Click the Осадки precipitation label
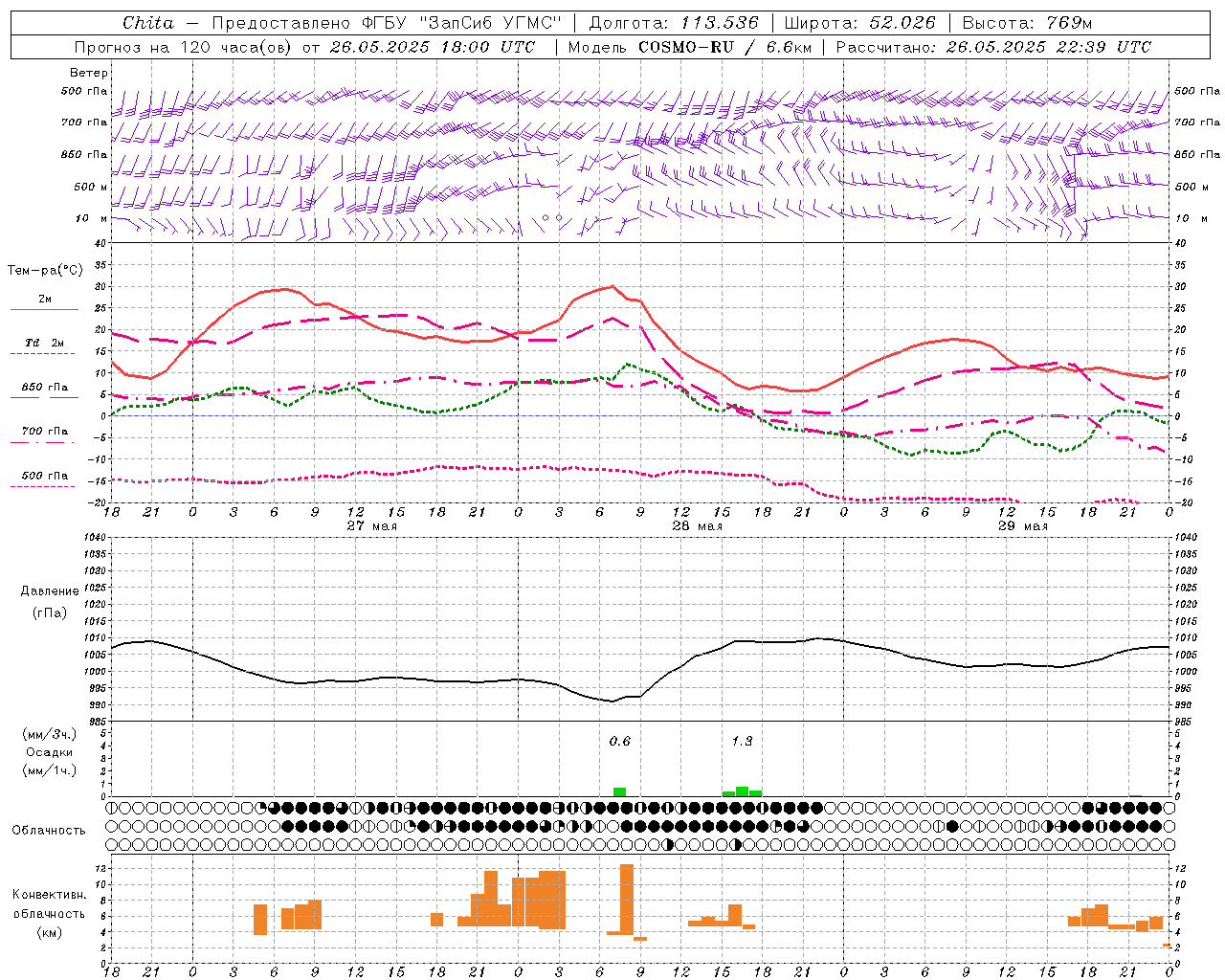 [50, 752]
